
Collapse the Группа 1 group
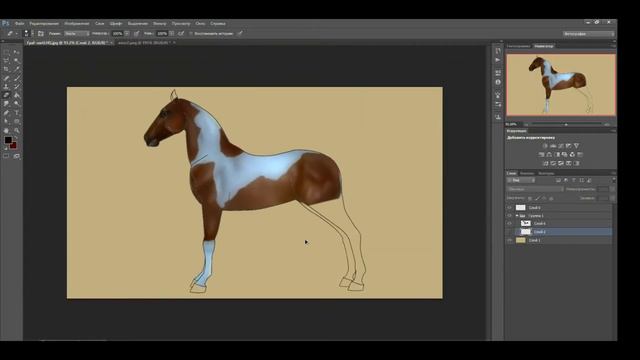click(x=517, y=216)
